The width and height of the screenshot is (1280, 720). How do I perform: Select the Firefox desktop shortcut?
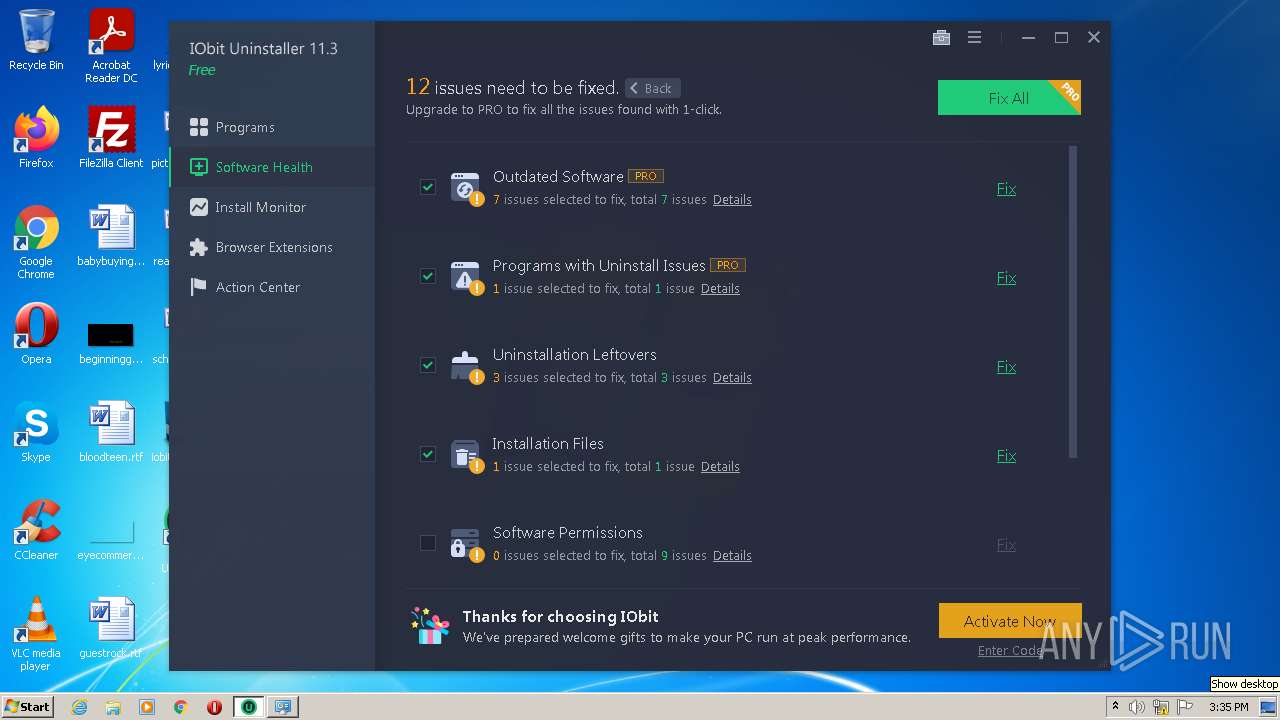[36, 137]
